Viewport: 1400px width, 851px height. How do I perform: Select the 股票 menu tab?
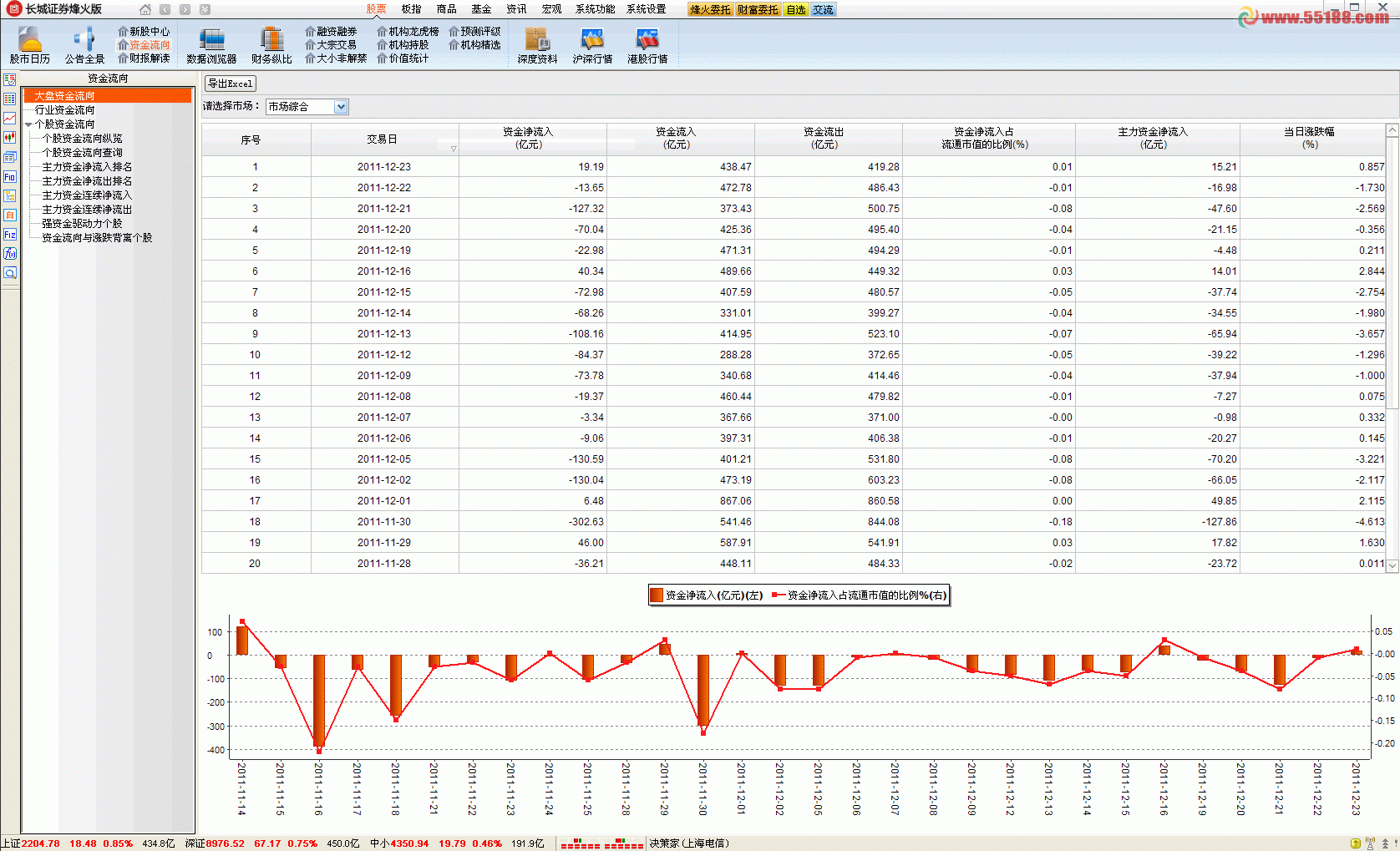(376, 9)
